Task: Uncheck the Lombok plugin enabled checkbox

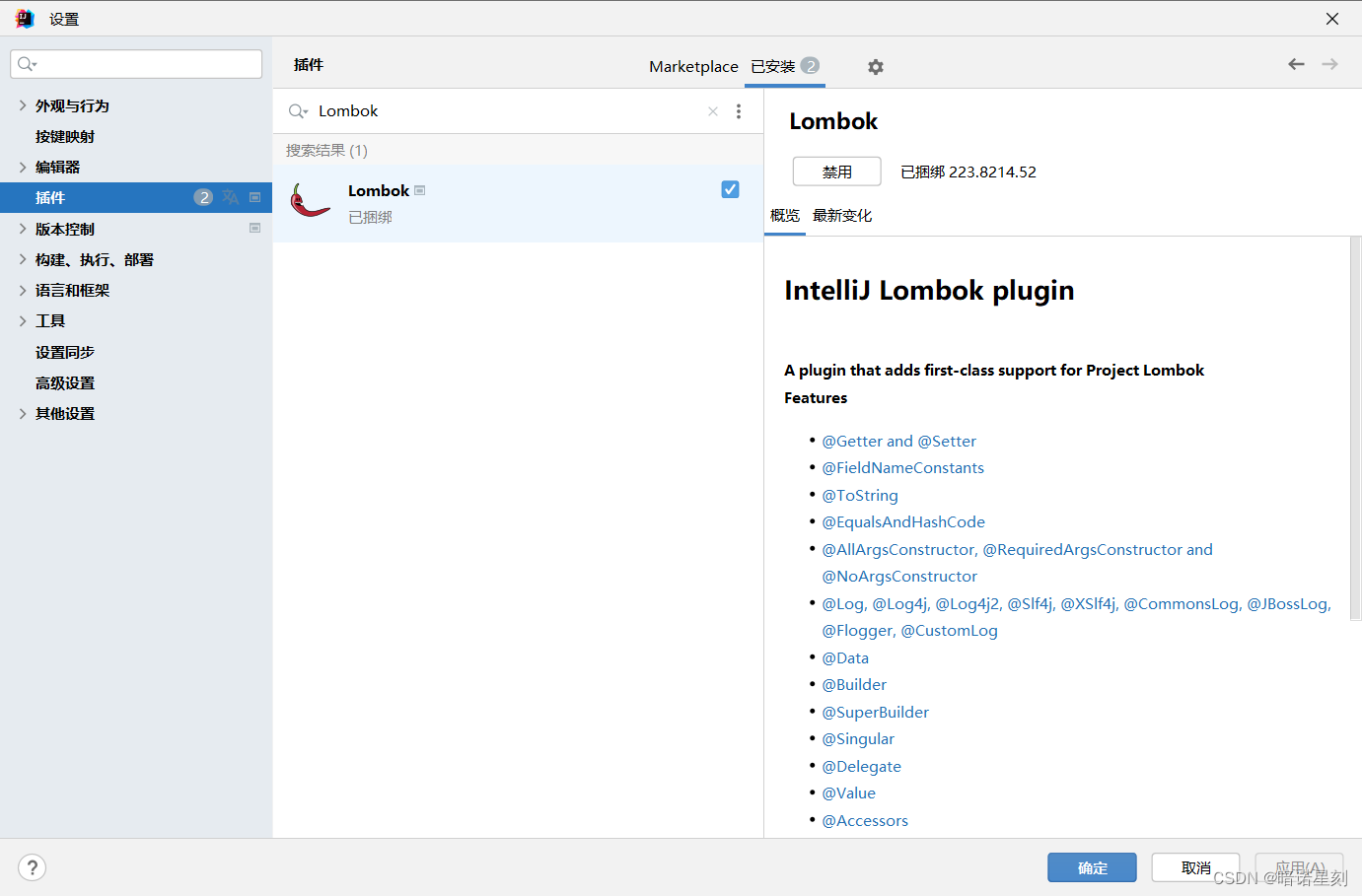Action: click(730, 189)
